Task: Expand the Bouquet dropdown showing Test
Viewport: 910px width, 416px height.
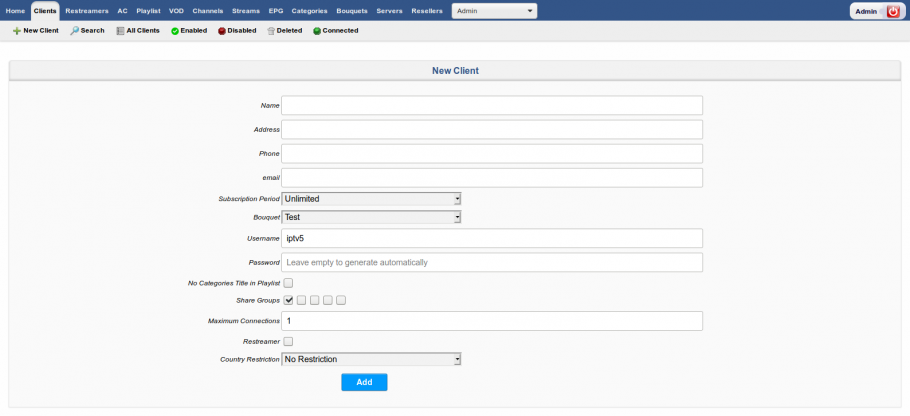Action: point(371,218)
